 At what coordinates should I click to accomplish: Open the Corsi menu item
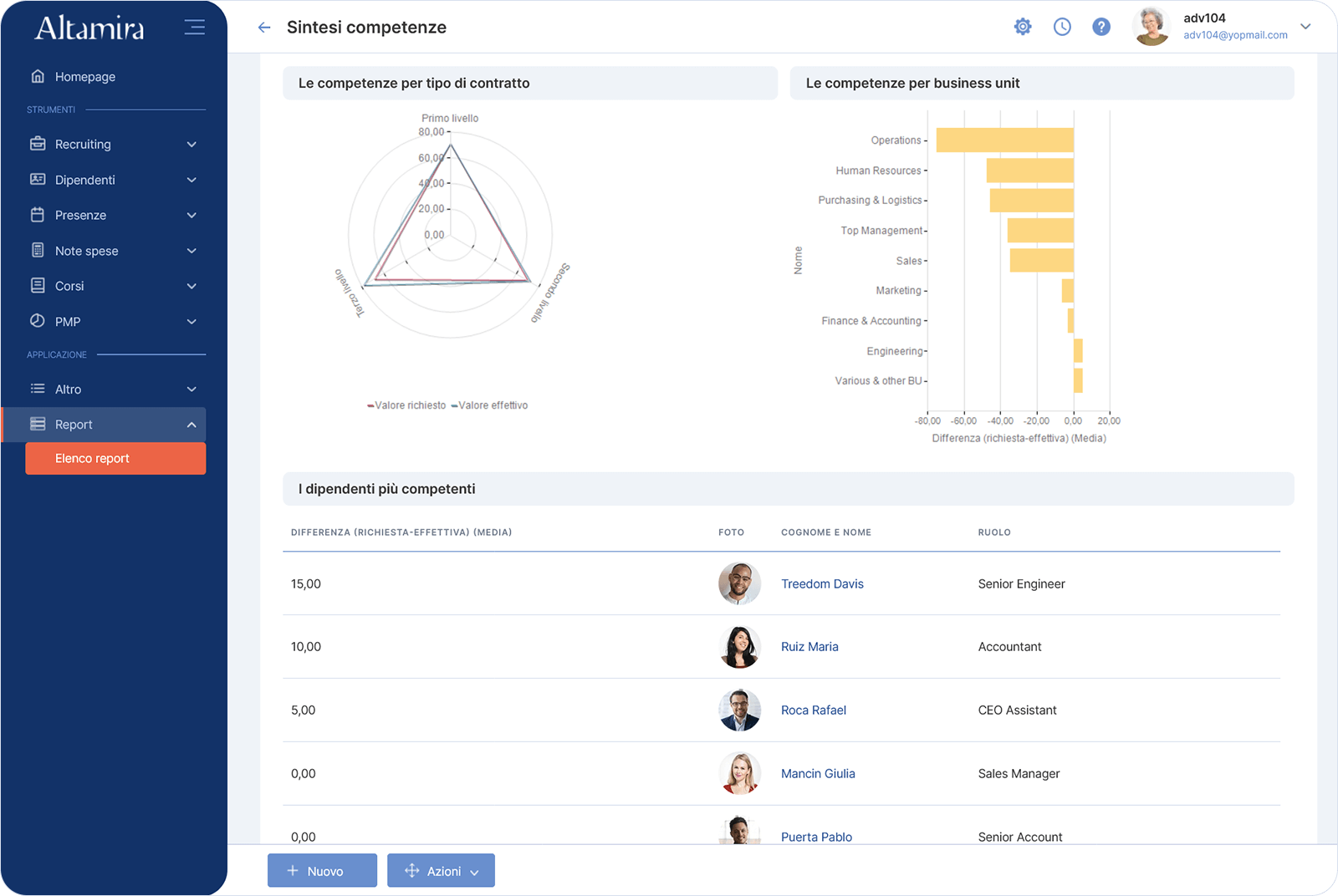tap(69, 286)
